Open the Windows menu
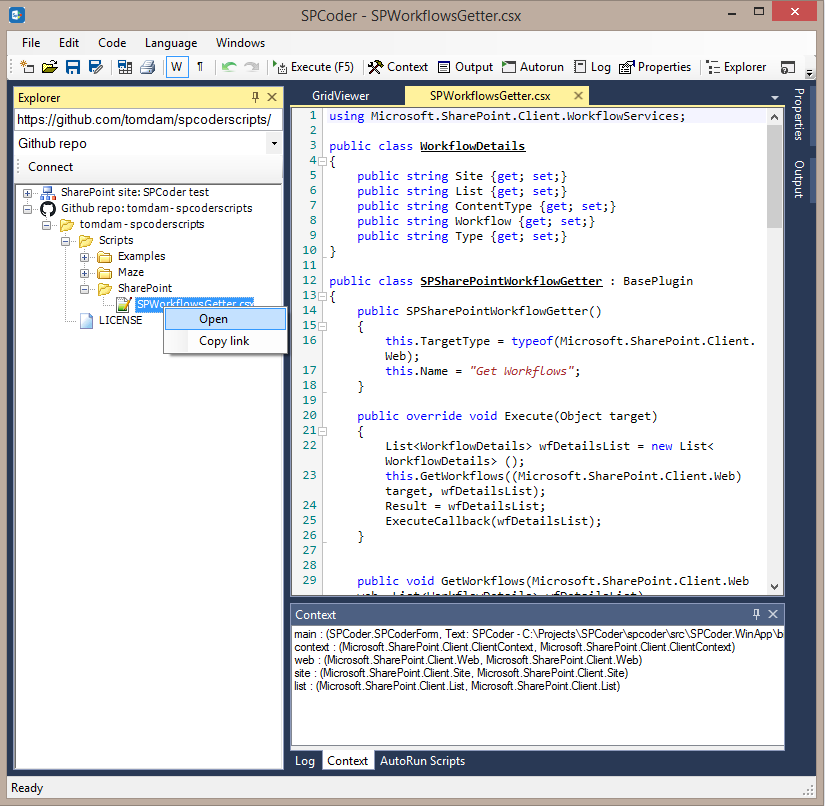 (240, 43)
